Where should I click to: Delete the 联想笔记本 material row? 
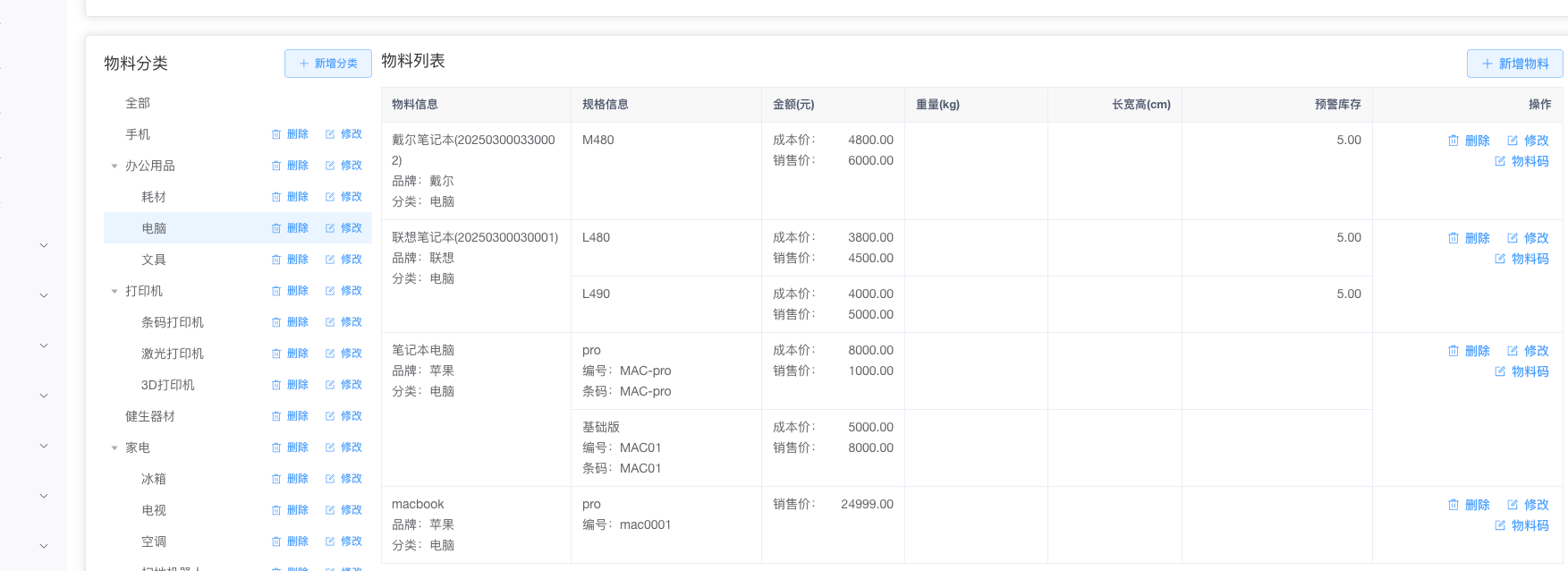click(x=1469, y=238)
